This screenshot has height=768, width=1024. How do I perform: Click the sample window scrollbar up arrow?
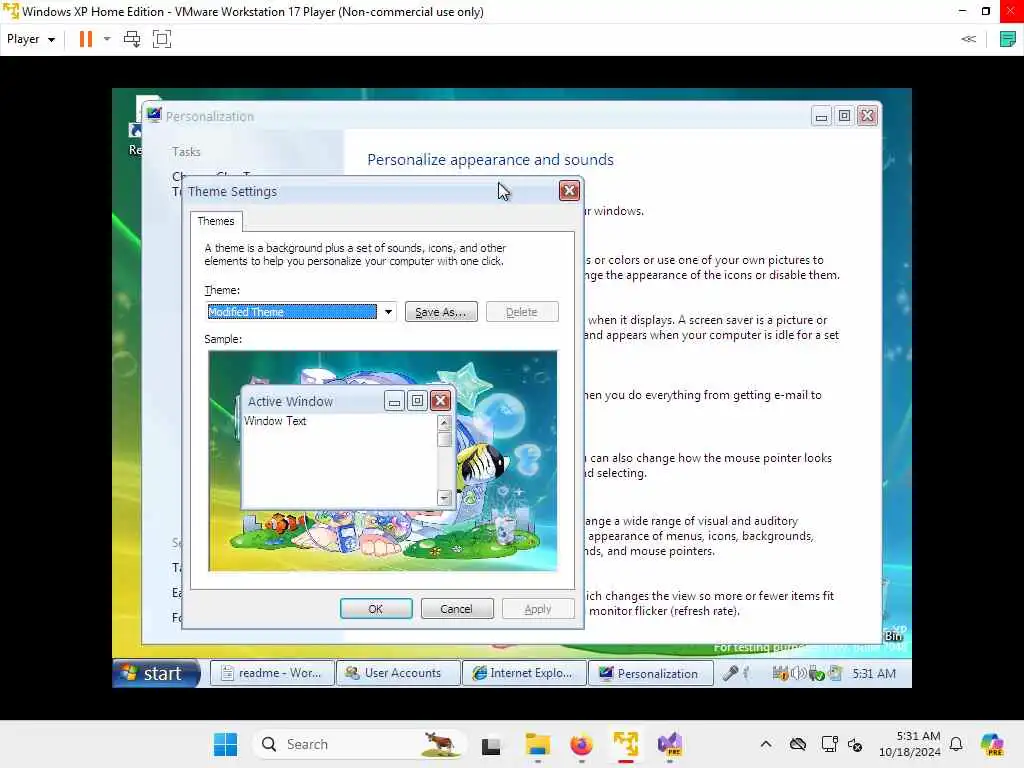[x=444, y=423]
